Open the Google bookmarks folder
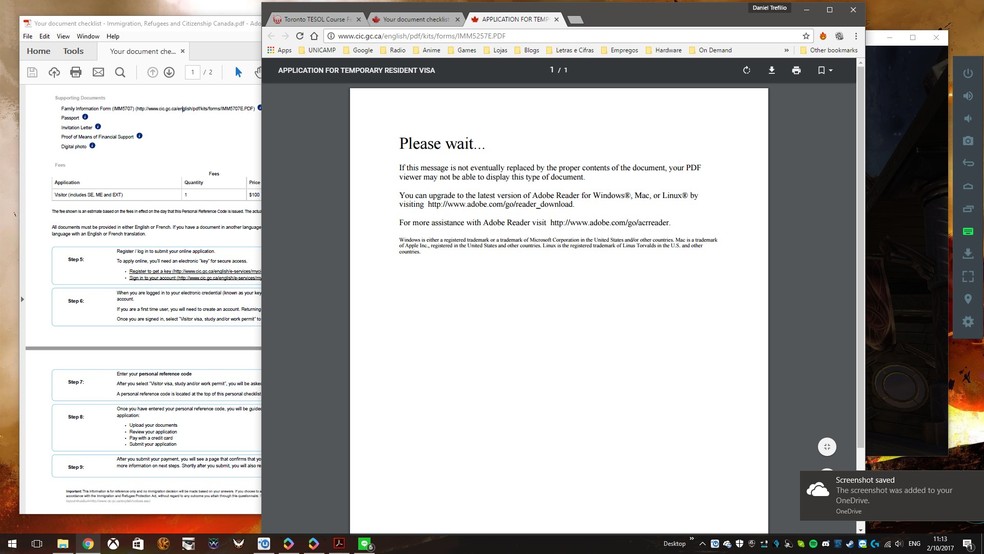The width and height of the screenshot is (984, 554). click(358, 50)
